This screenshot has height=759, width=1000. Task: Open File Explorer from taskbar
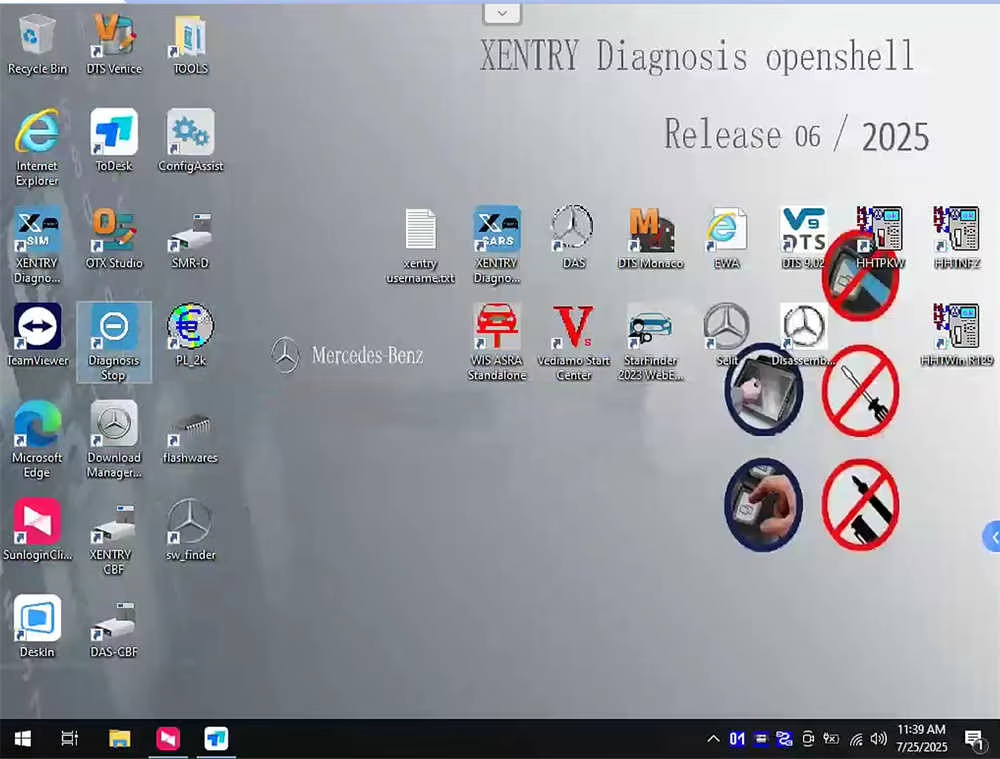coord(120,739)
